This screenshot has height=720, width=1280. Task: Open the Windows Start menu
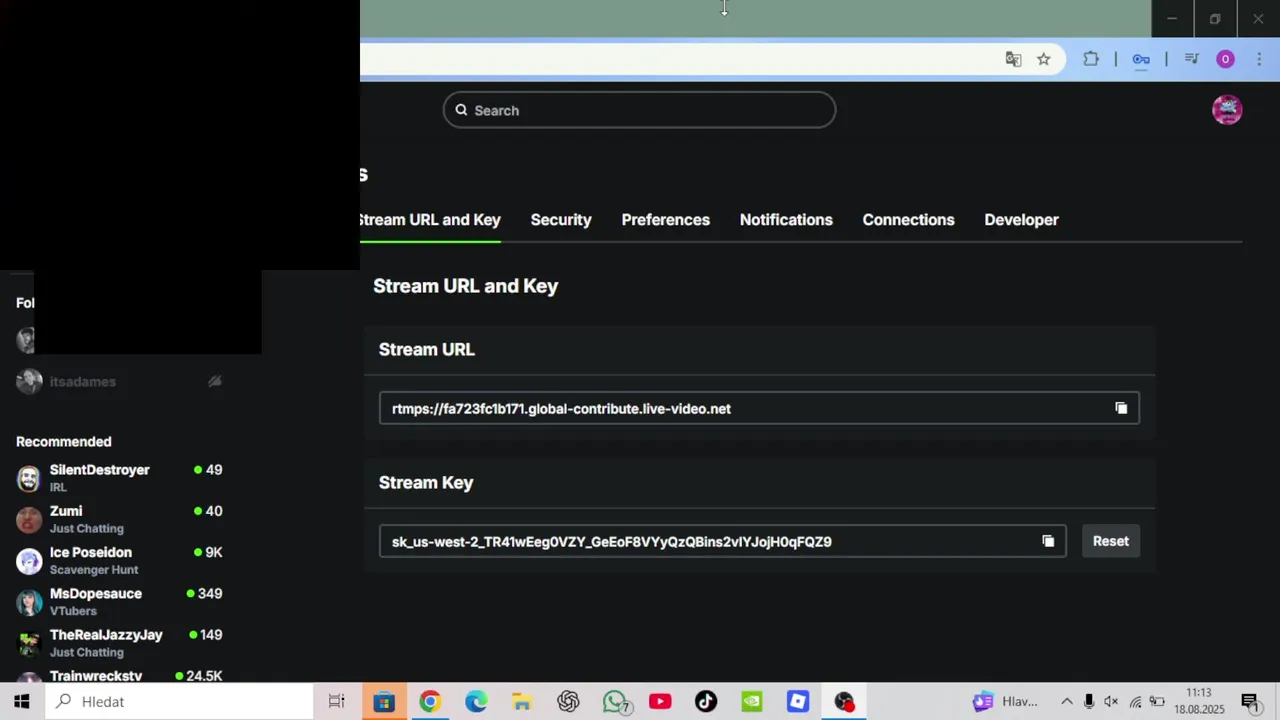(21, 702)
